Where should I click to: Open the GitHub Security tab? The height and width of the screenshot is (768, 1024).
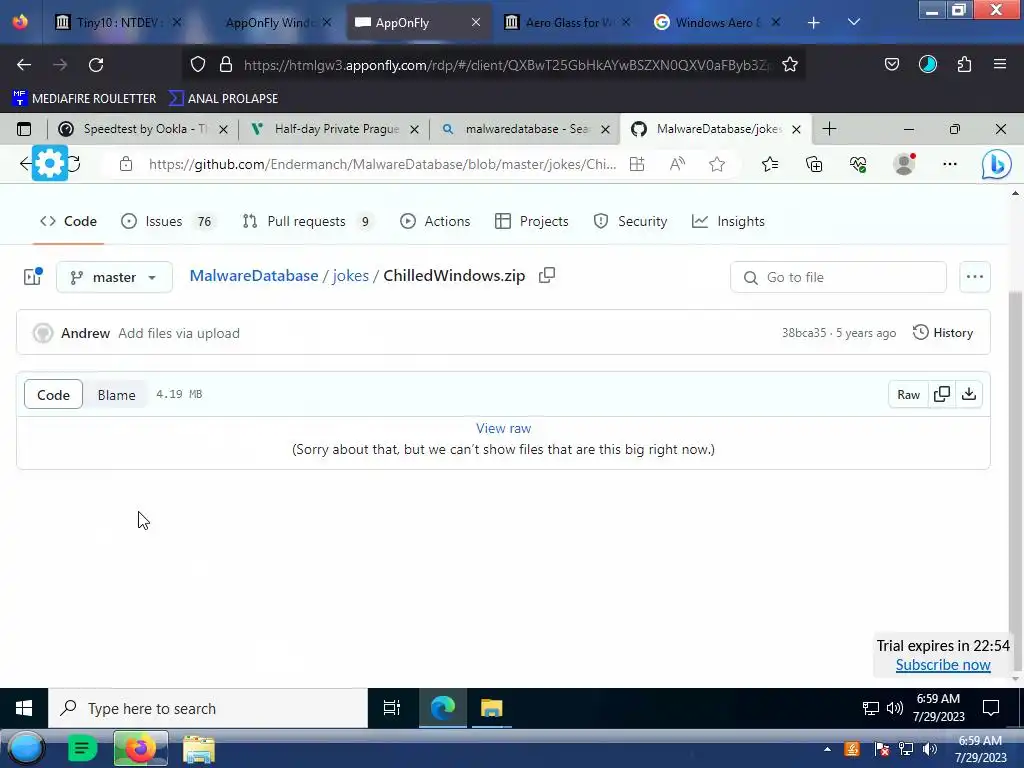(x=630, y=221)
